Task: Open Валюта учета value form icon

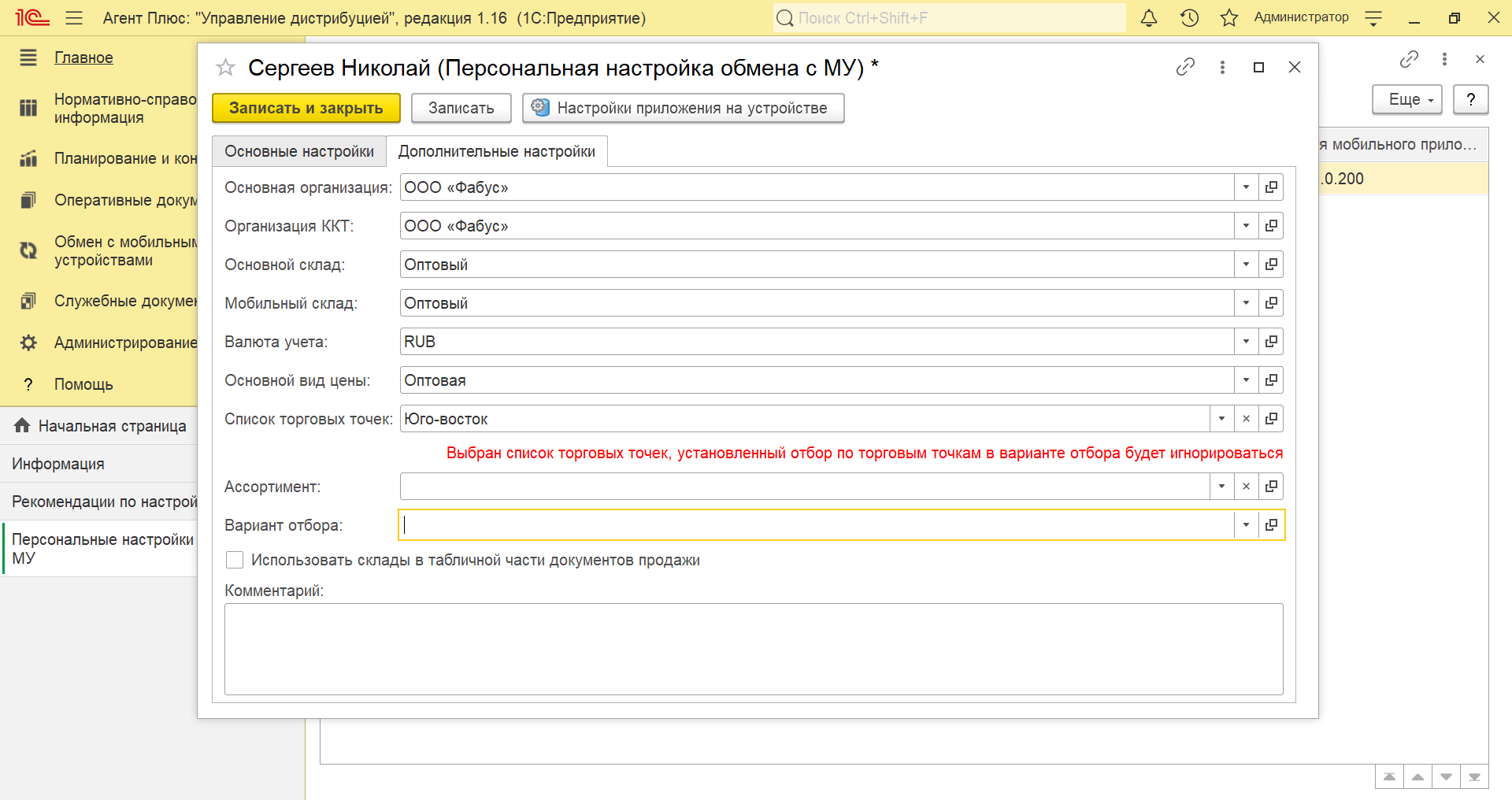Action: 1271,342
